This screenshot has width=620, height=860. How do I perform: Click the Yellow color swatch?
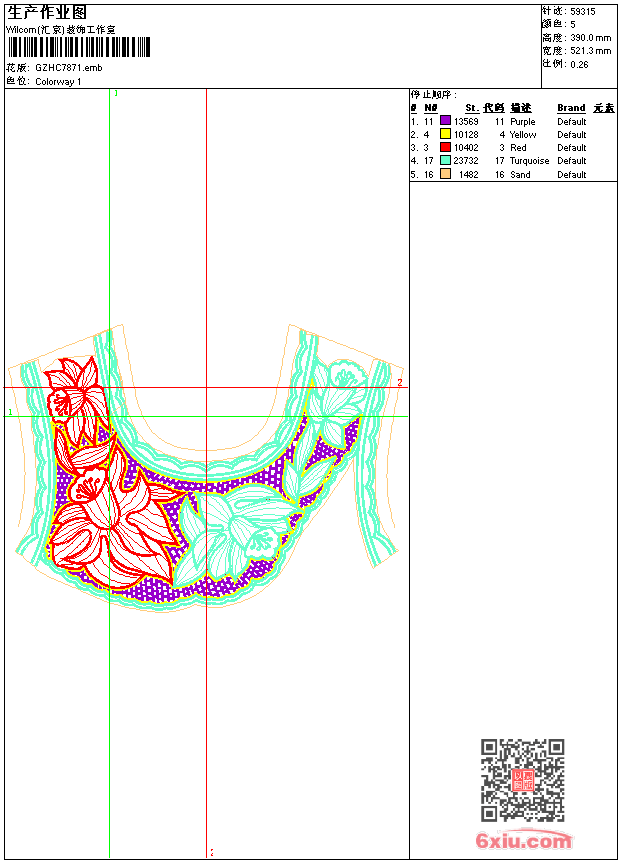click(x=445, y=134)
